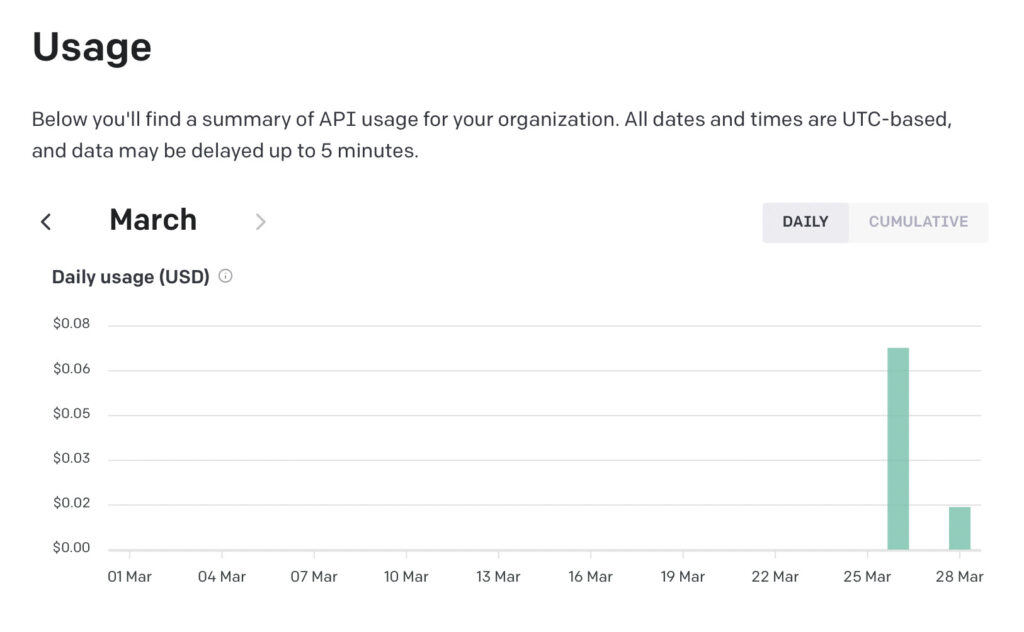
Task: Click the 04 Mar axis label
Action: [222, 577]
